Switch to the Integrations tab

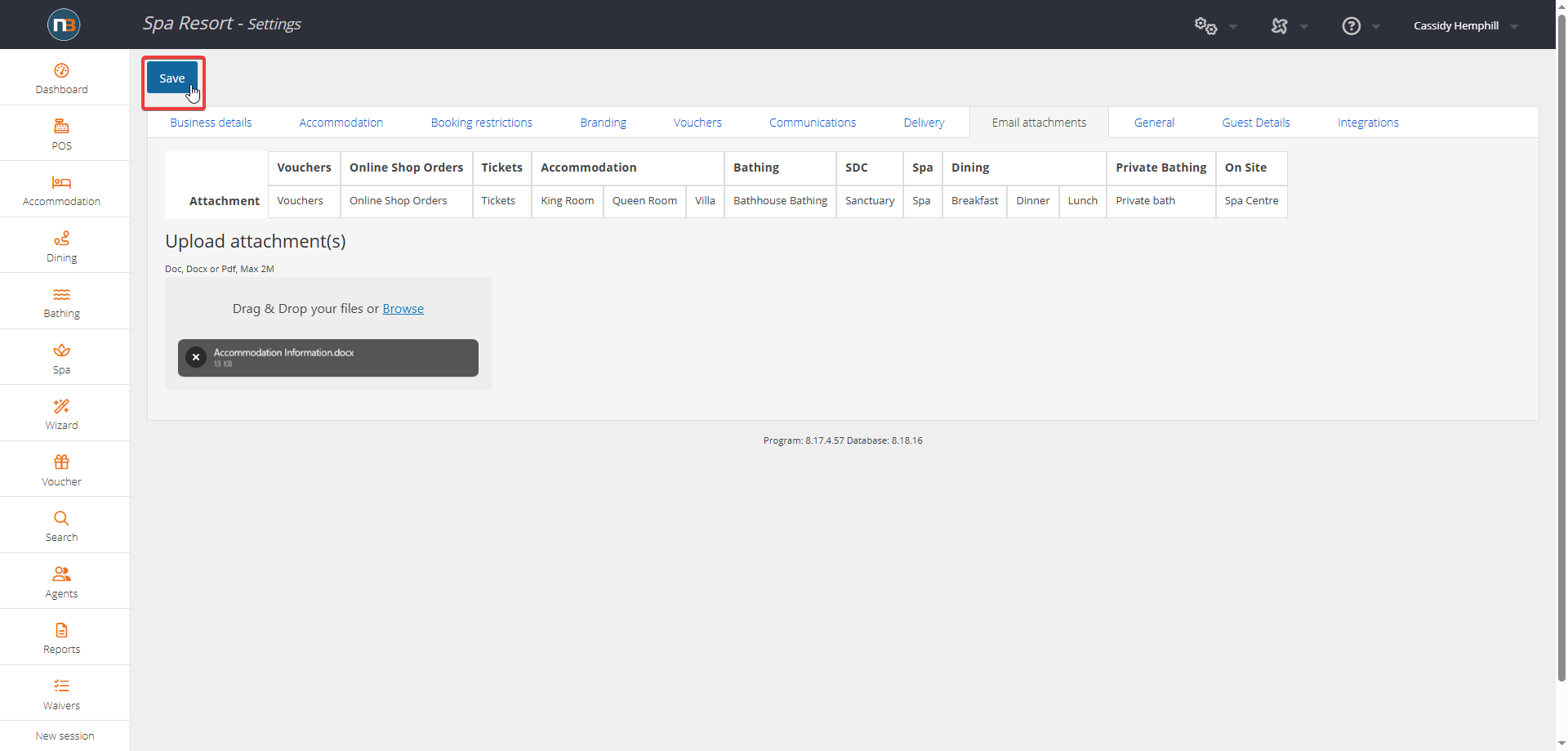(x=1368, y=123)
